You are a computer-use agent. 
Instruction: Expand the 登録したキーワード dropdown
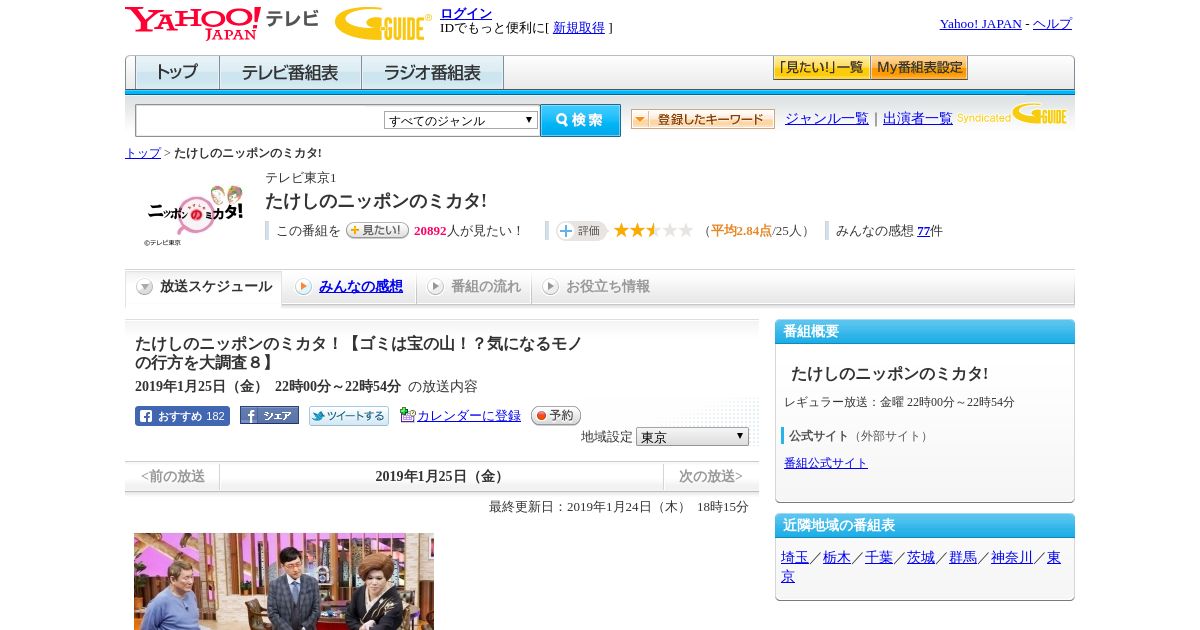coord(703,119)
